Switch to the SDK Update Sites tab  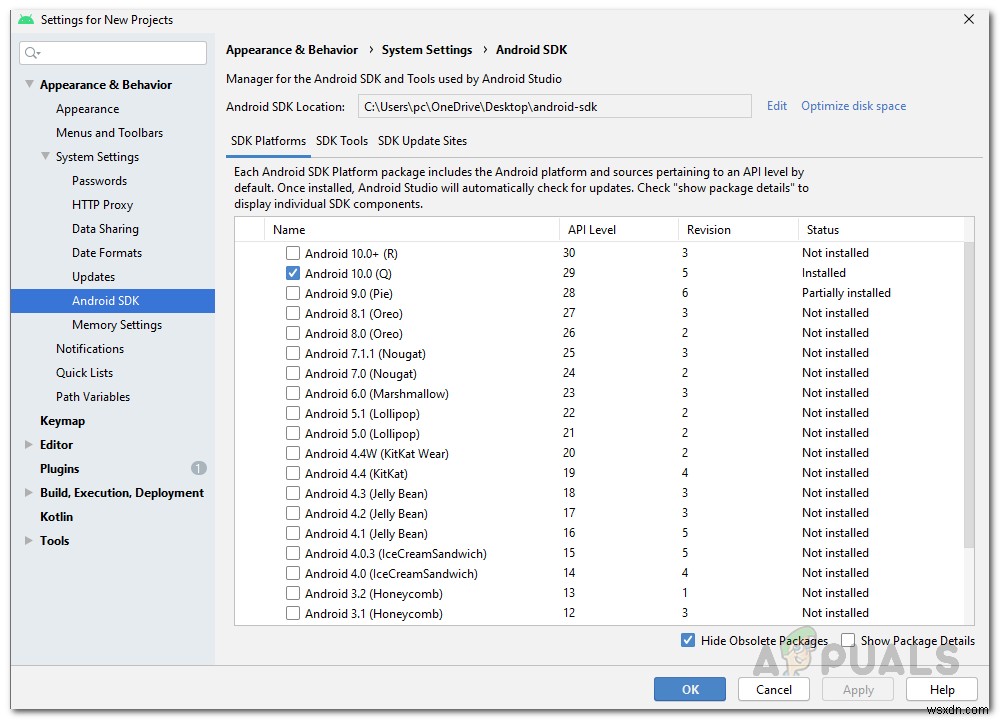click(x=422, y=140)
